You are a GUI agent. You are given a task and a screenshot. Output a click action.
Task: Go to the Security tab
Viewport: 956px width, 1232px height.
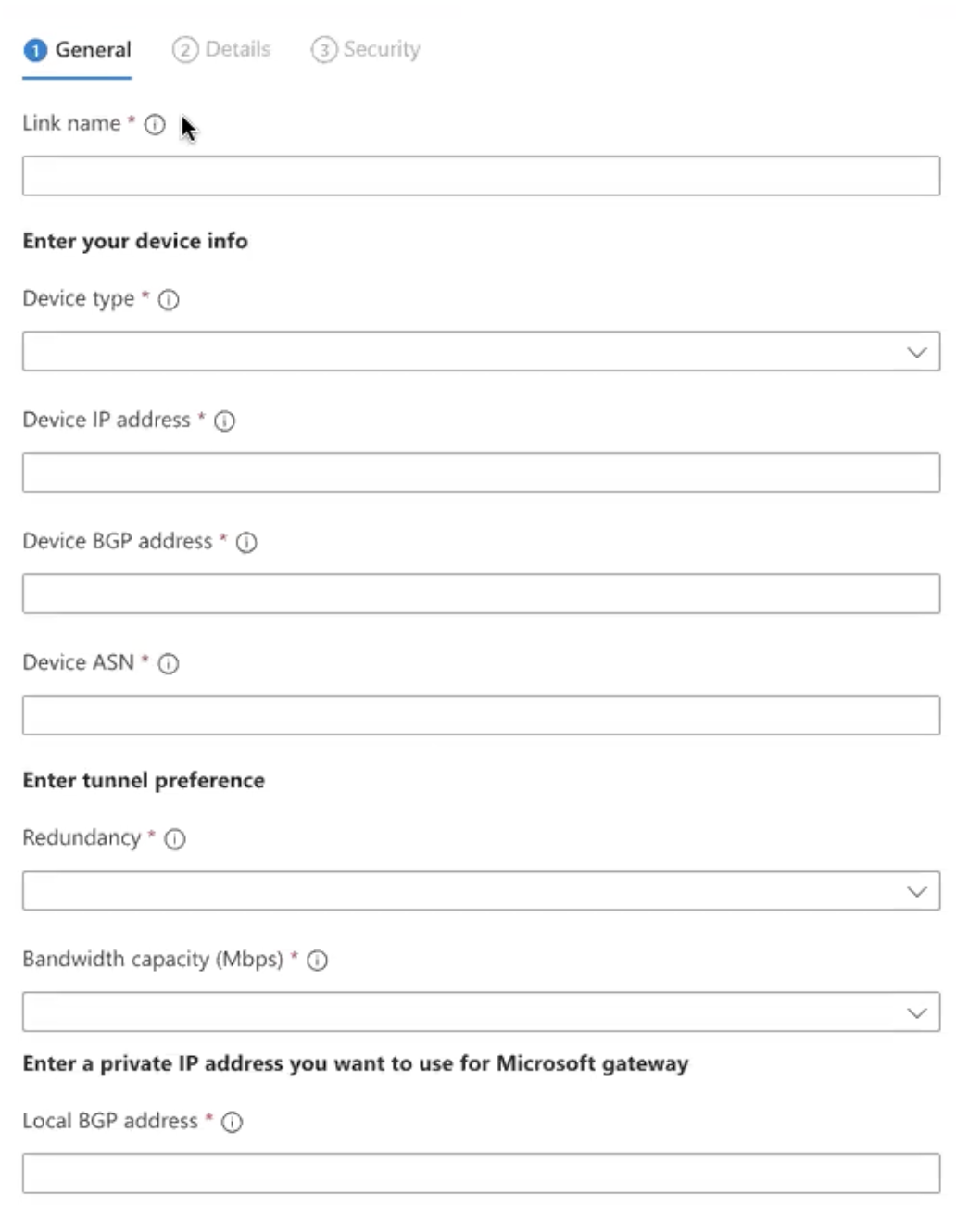click(x=366, y=49)
